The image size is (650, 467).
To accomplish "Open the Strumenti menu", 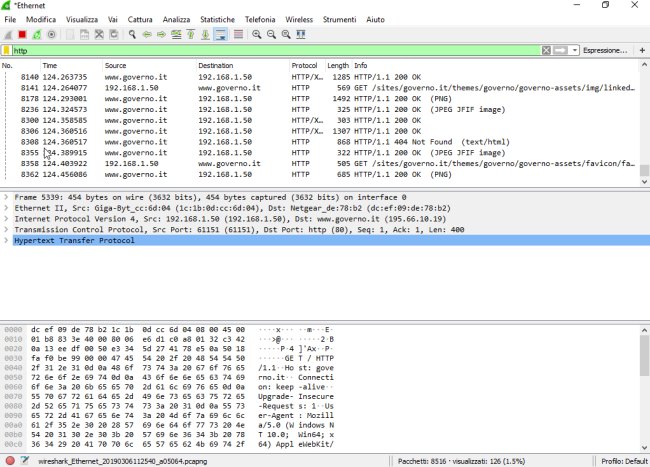I will click(339, 19).
